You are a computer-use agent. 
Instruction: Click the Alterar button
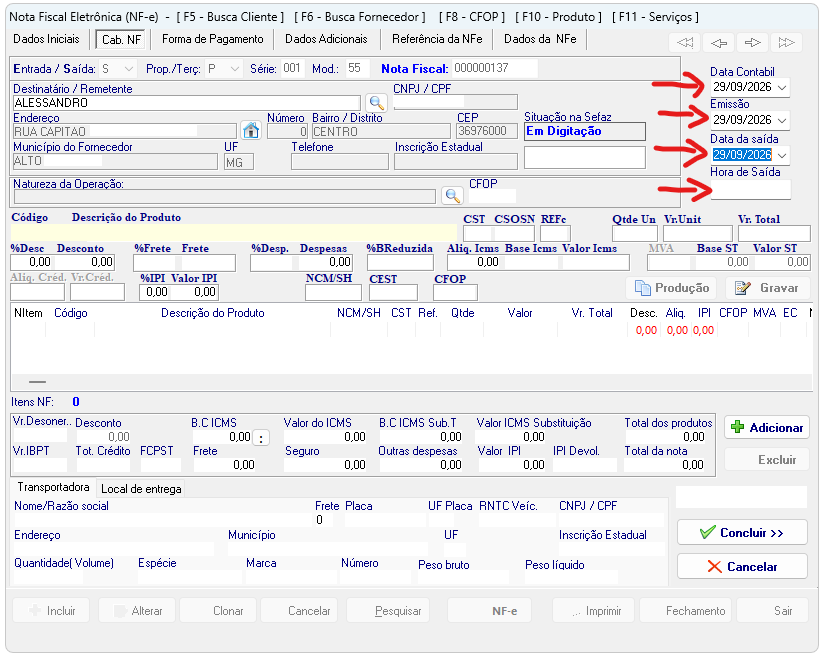point(138,611)
